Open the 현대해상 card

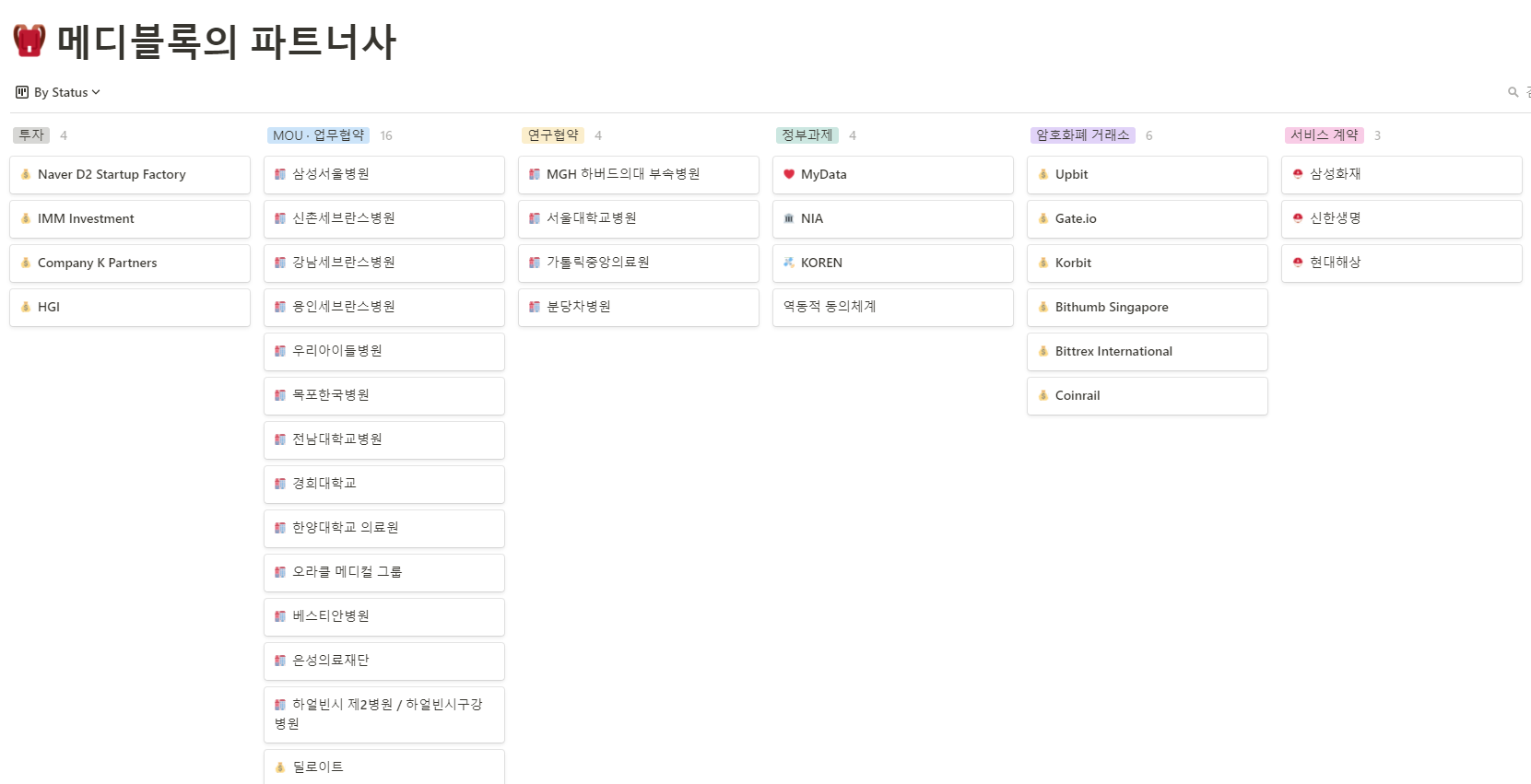click(x=1402, y=263)
